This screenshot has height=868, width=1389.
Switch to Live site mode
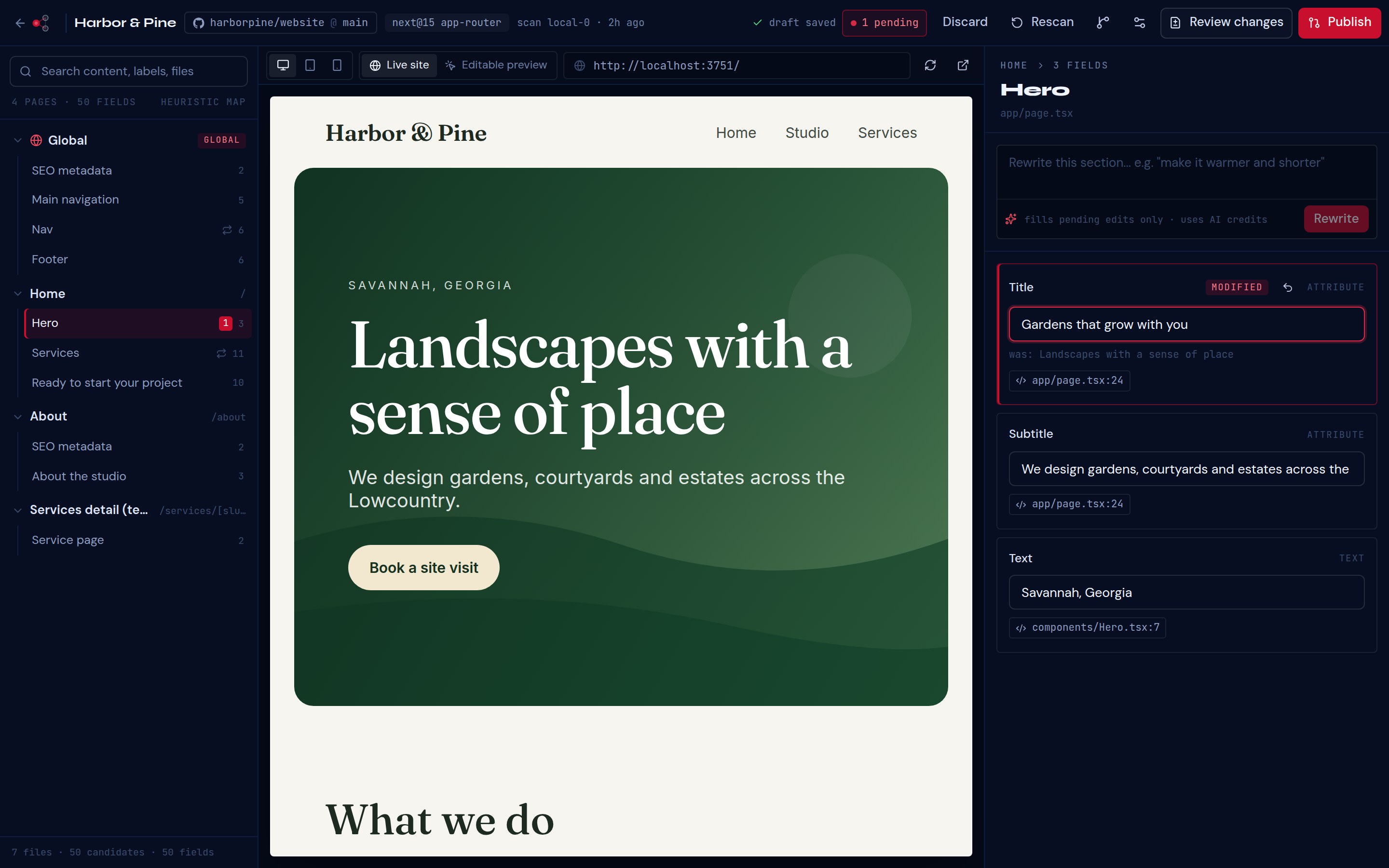pyautogui.click(x=399, y=66)
